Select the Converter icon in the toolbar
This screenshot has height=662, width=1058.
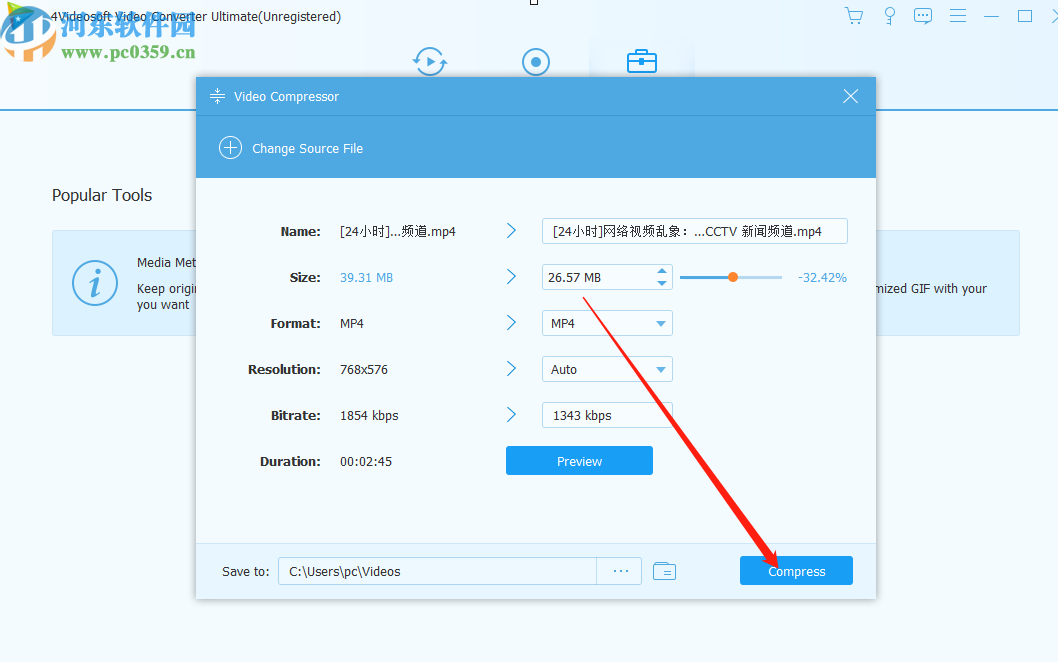tap(429, 61)
